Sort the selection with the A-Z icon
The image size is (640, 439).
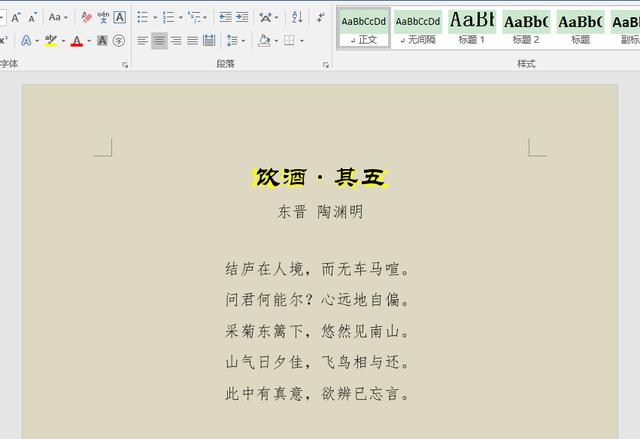[297, 17]
